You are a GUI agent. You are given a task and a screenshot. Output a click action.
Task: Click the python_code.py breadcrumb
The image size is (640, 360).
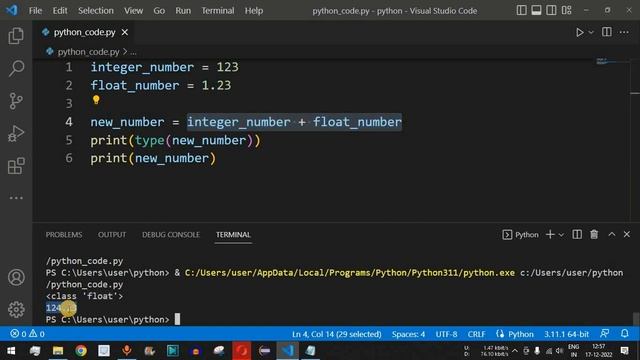[88, 52]
